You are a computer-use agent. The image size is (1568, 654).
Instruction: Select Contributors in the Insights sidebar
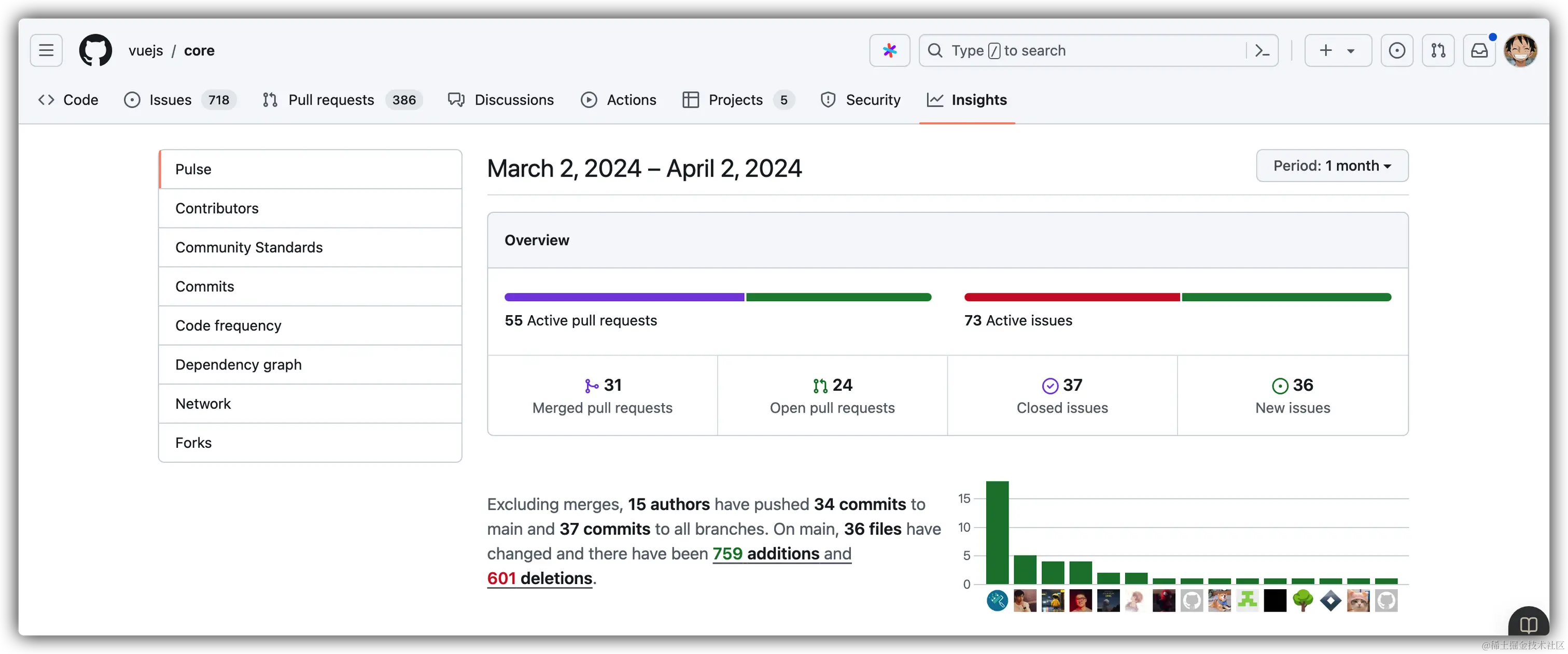click(x=217, y=209)
